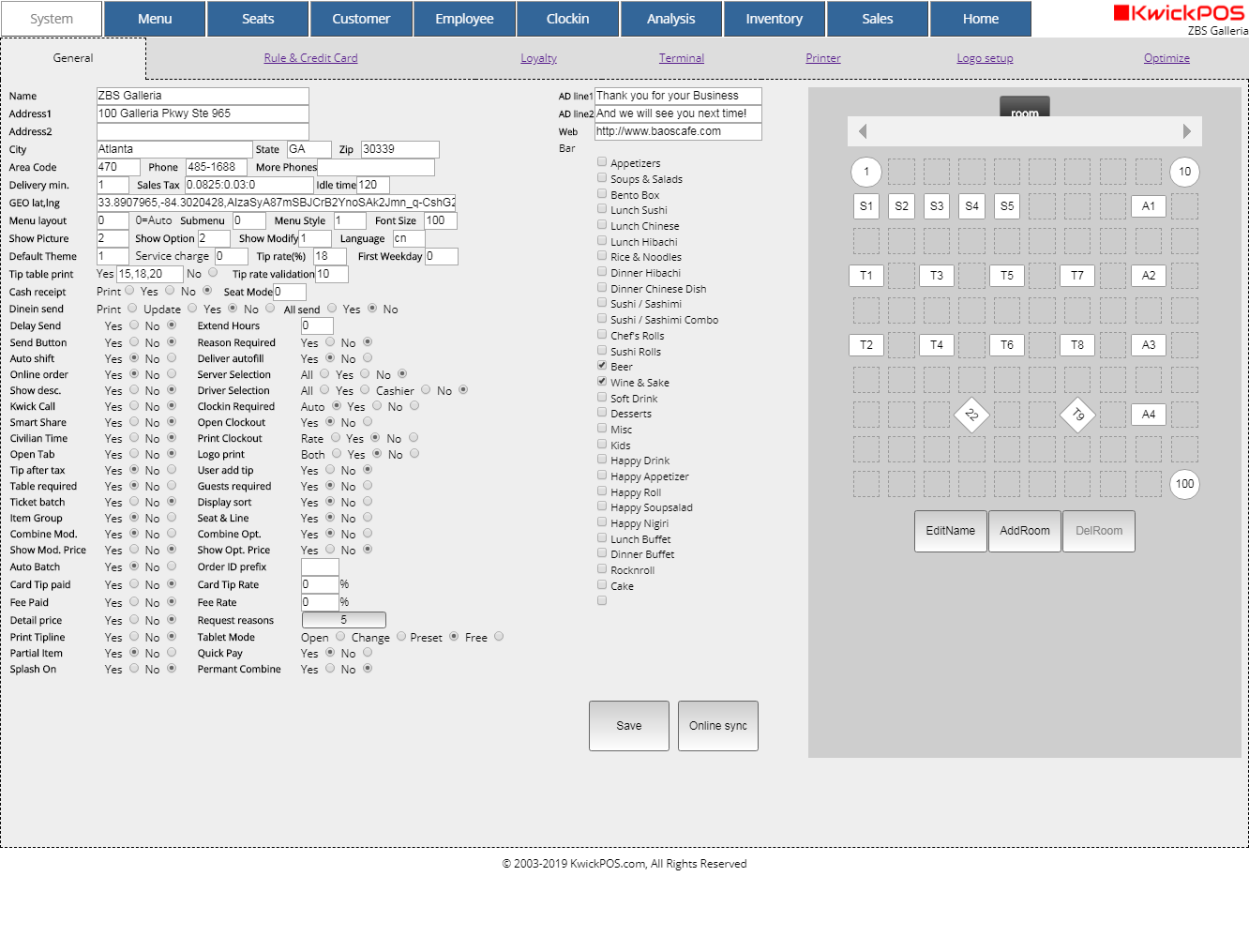
Task: Select table A4 on floor plan
Action: click(x=1149, y=415)
